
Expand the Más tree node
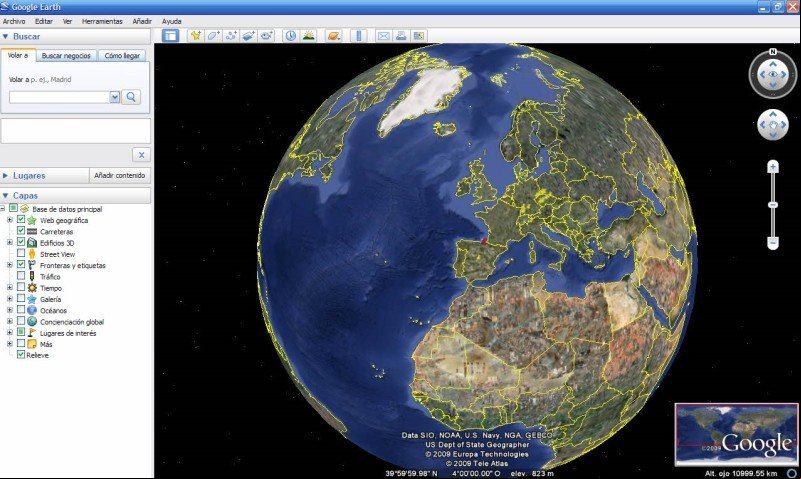coord(10,344)
